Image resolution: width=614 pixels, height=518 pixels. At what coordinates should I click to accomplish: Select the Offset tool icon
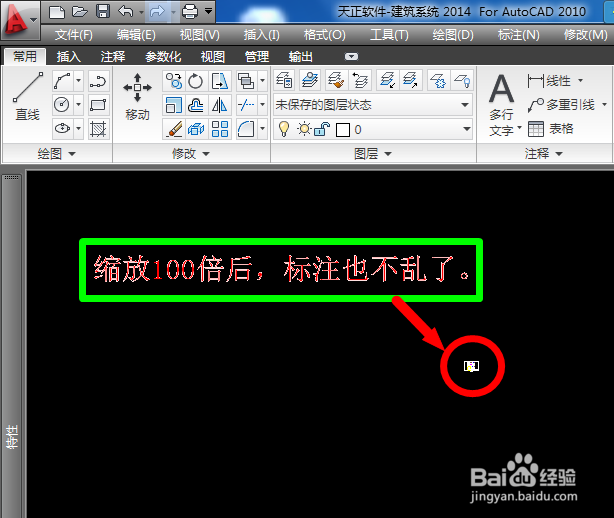click(196, 105)
